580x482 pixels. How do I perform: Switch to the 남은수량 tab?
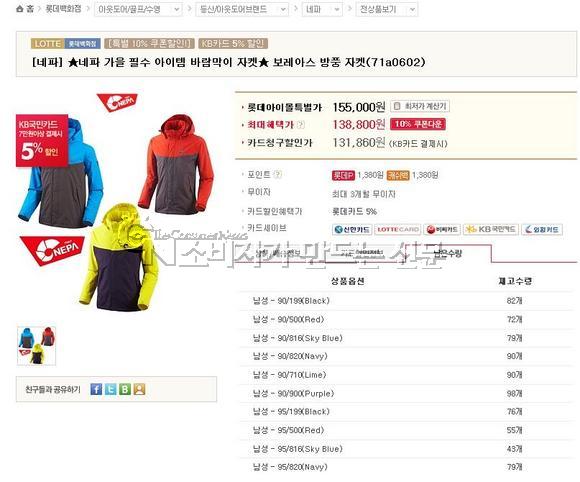pos(448,253)
